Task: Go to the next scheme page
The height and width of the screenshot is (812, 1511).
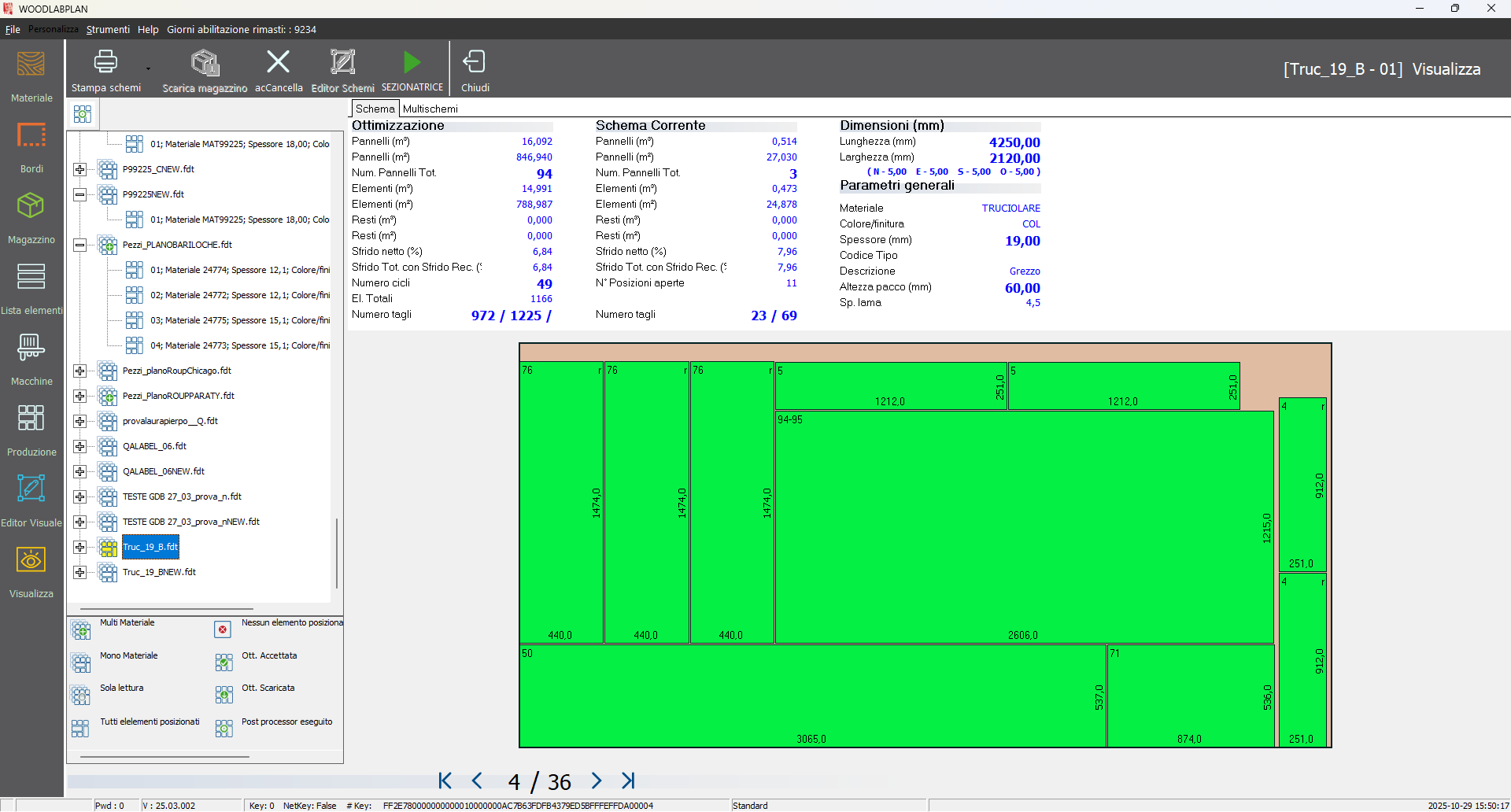Action: point(597,781)
